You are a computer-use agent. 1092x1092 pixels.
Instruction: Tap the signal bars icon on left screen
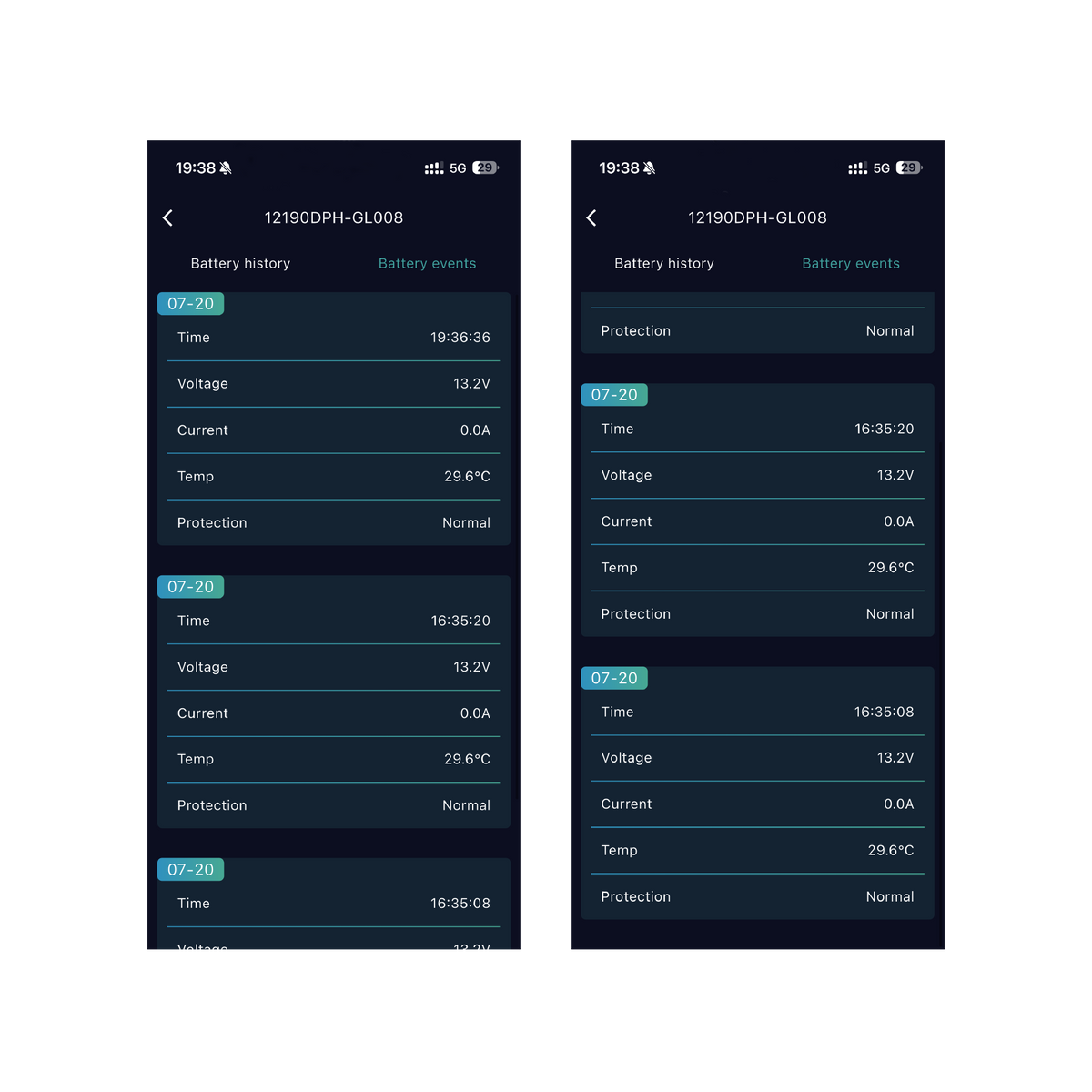(x=434, y=168)
